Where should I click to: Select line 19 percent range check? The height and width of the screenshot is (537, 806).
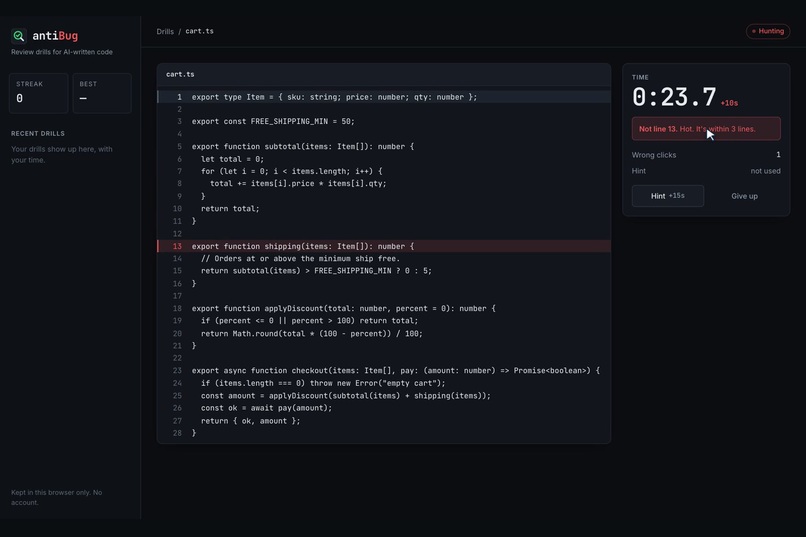coord(384,321)
